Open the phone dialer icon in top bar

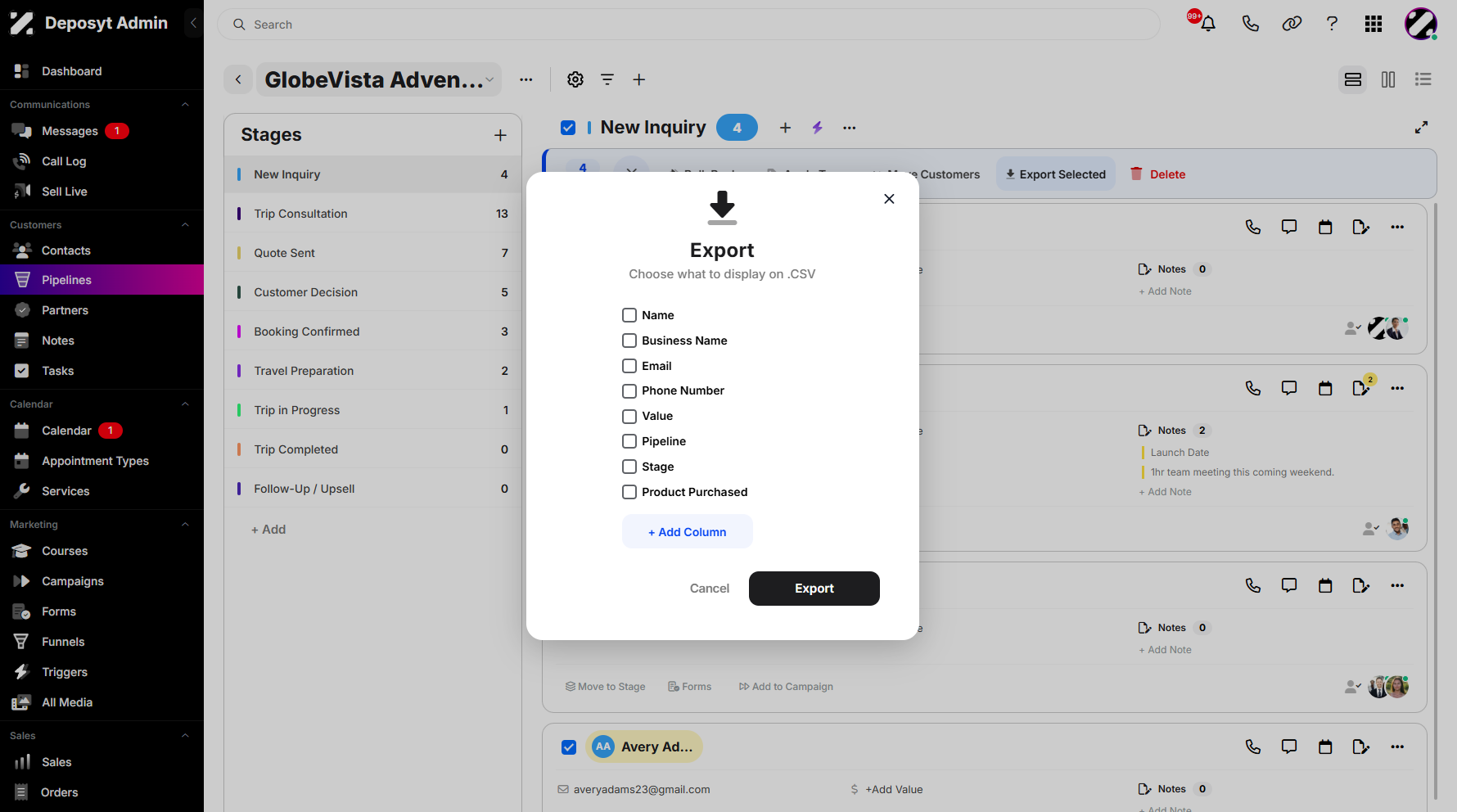(1250, 24)
